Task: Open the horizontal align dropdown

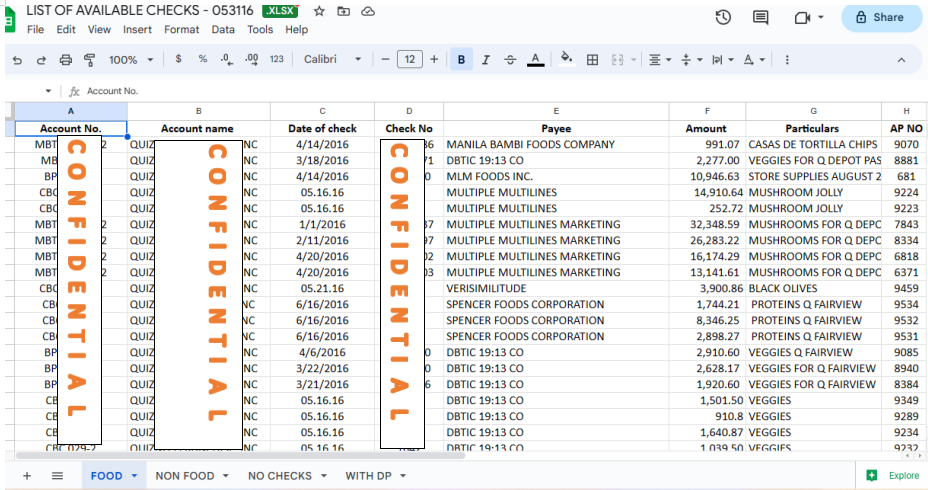Action: pyautogui.click(x=660, y=60)
